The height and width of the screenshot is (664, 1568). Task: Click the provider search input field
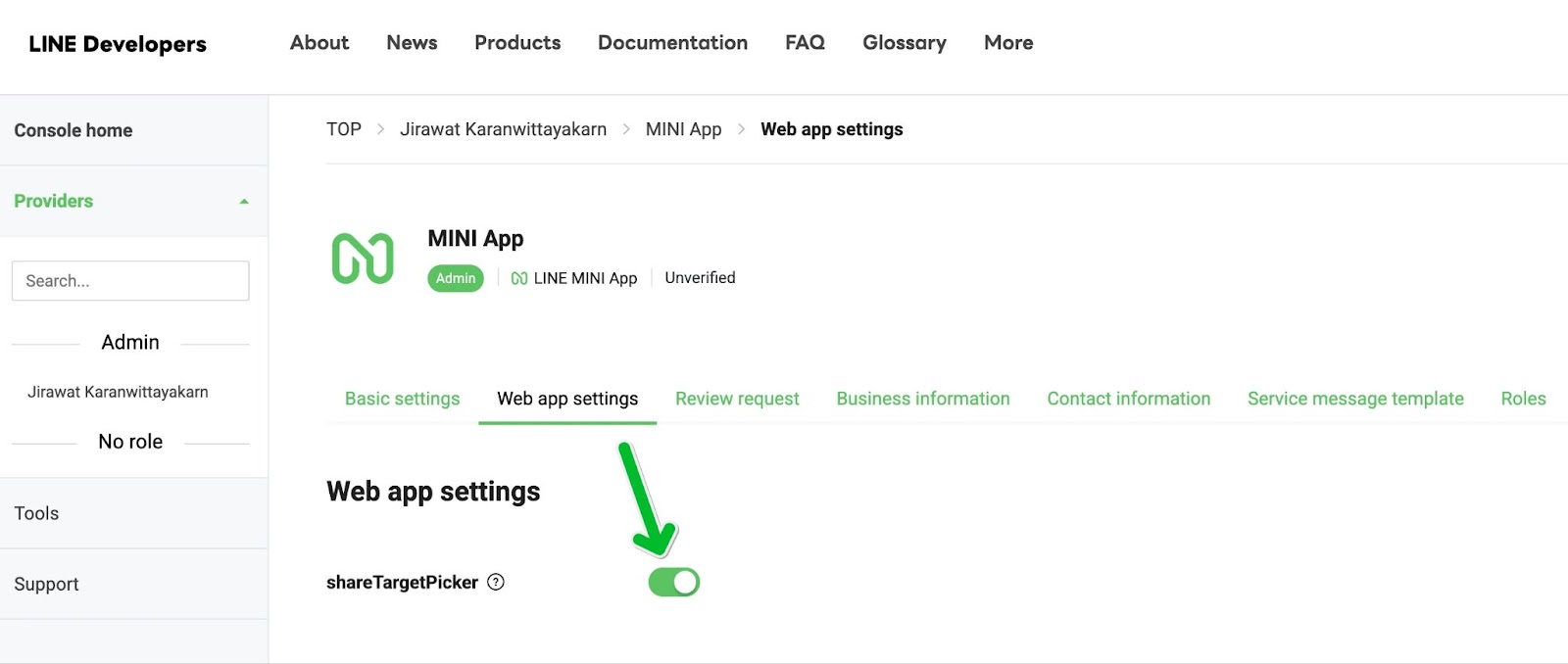coord(130,281)
